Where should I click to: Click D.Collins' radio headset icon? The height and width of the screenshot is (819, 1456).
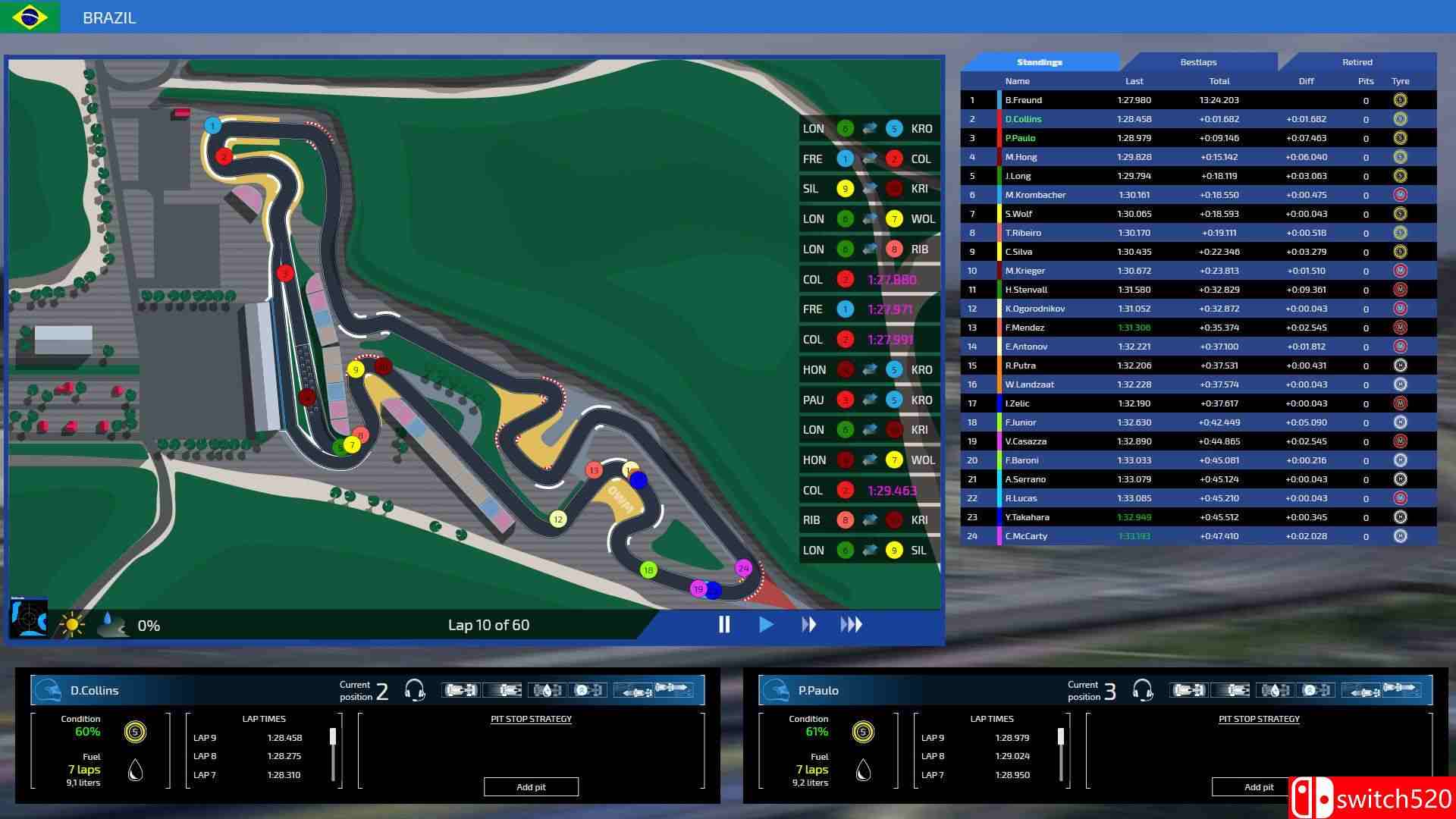[x=415, y=690]
